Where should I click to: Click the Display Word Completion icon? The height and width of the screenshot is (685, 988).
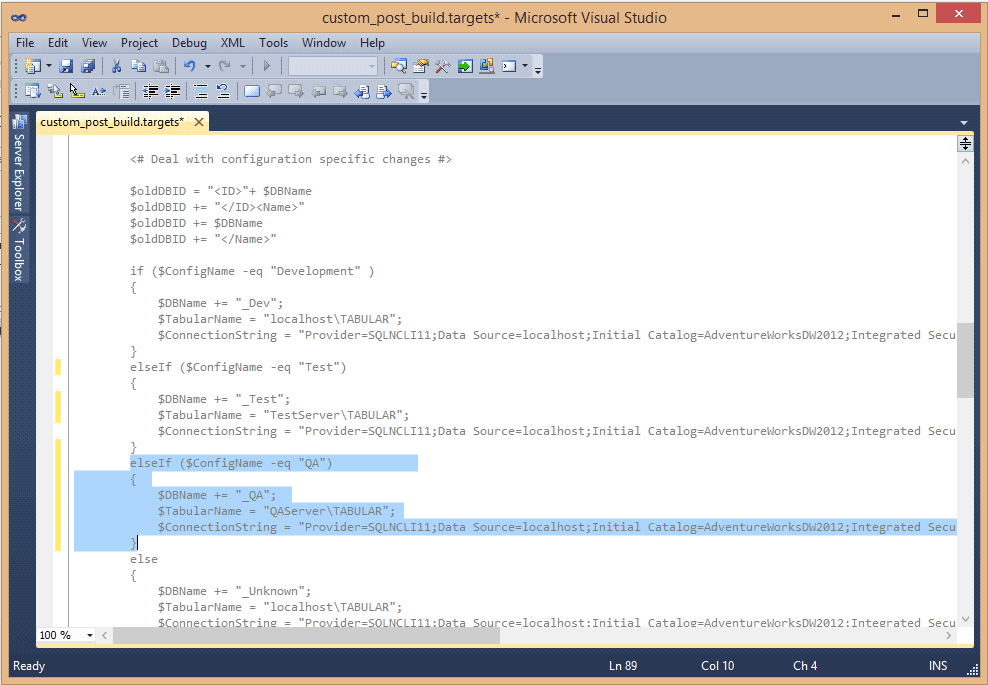coord(99,91)
